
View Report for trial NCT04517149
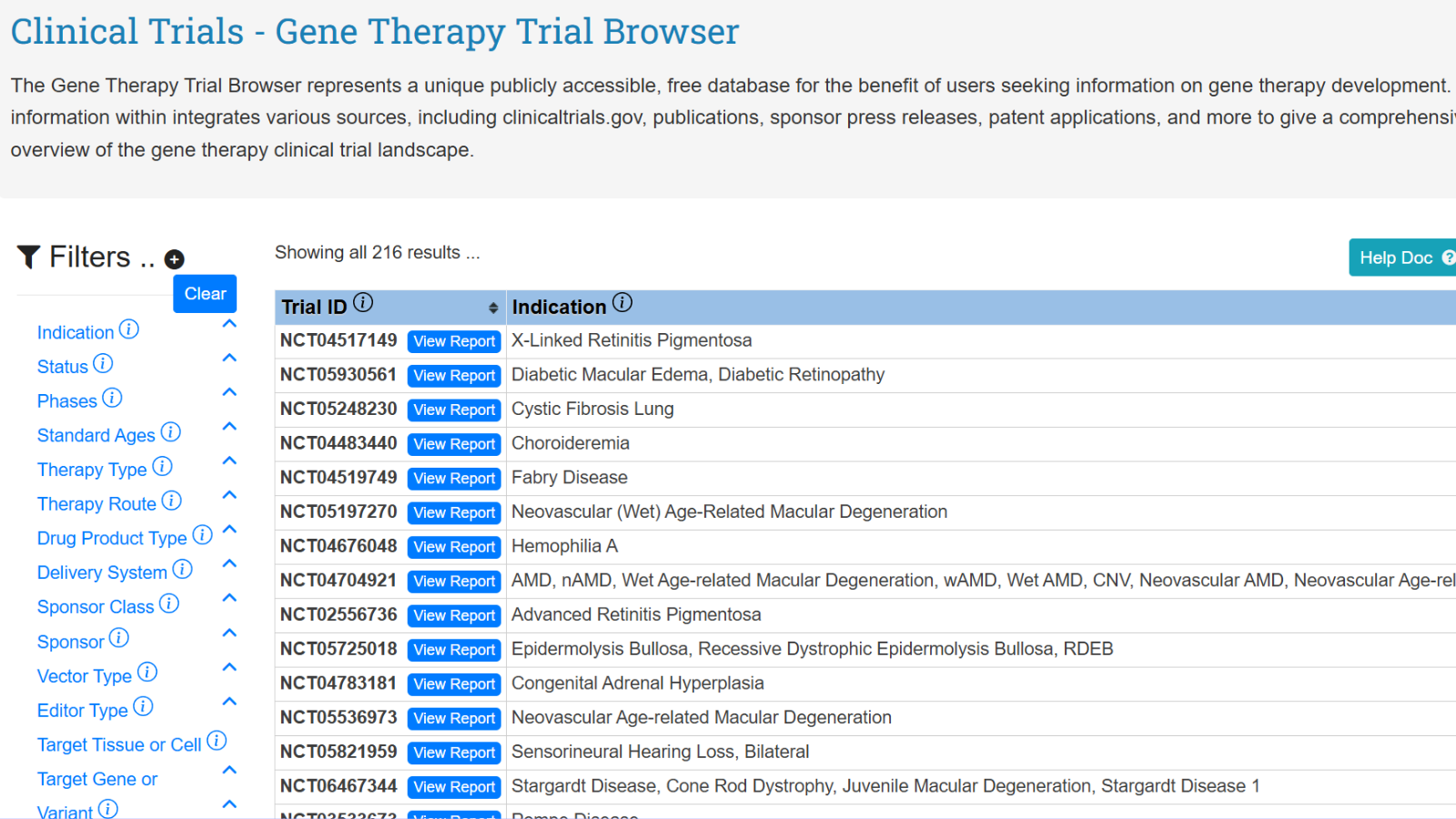pos(454,341)
